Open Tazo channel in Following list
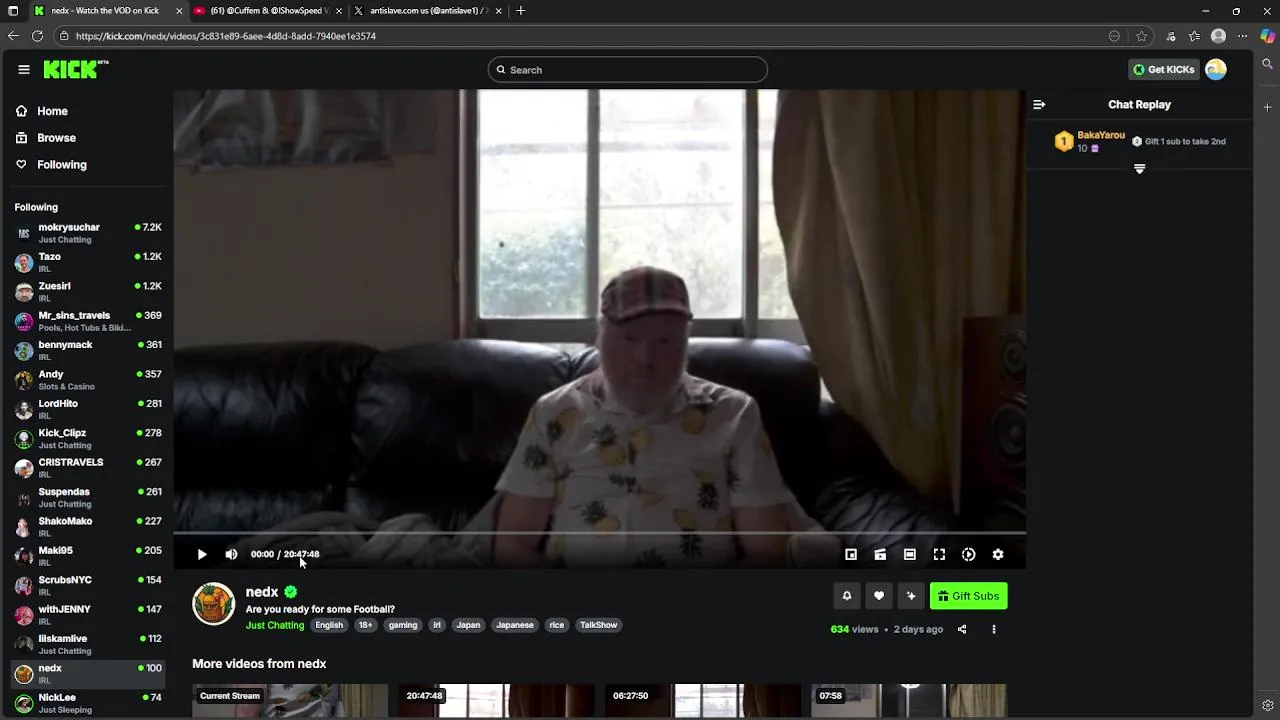Image resolution: width=1280 pixels, height=720 pixels. point(87,262)
